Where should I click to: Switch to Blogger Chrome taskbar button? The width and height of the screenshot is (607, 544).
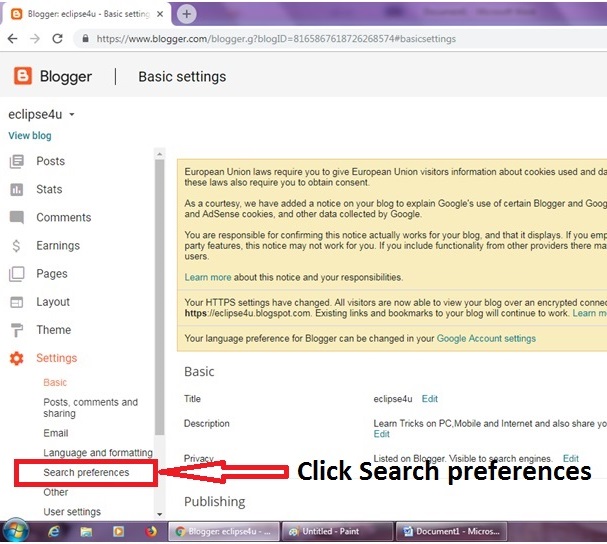(x=224, y=532)
